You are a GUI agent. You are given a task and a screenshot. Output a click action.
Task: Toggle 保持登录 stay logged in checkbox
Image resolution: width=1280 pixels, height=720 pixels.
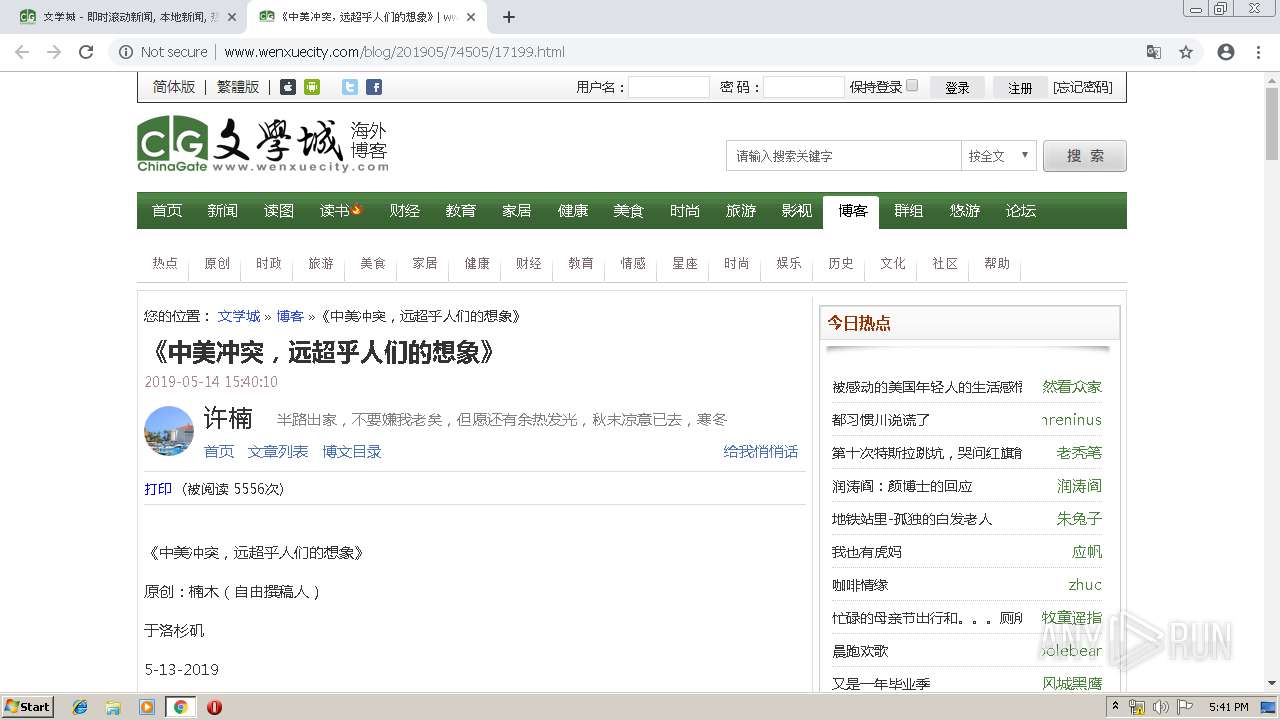coord(912,86)
